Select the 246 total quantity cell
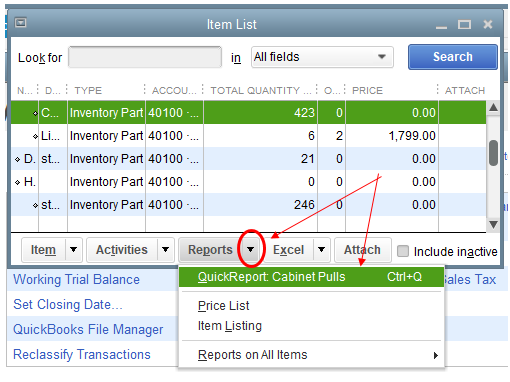This screenshot has width=510, height=382. pyautogui.click(x=261, y=205)
